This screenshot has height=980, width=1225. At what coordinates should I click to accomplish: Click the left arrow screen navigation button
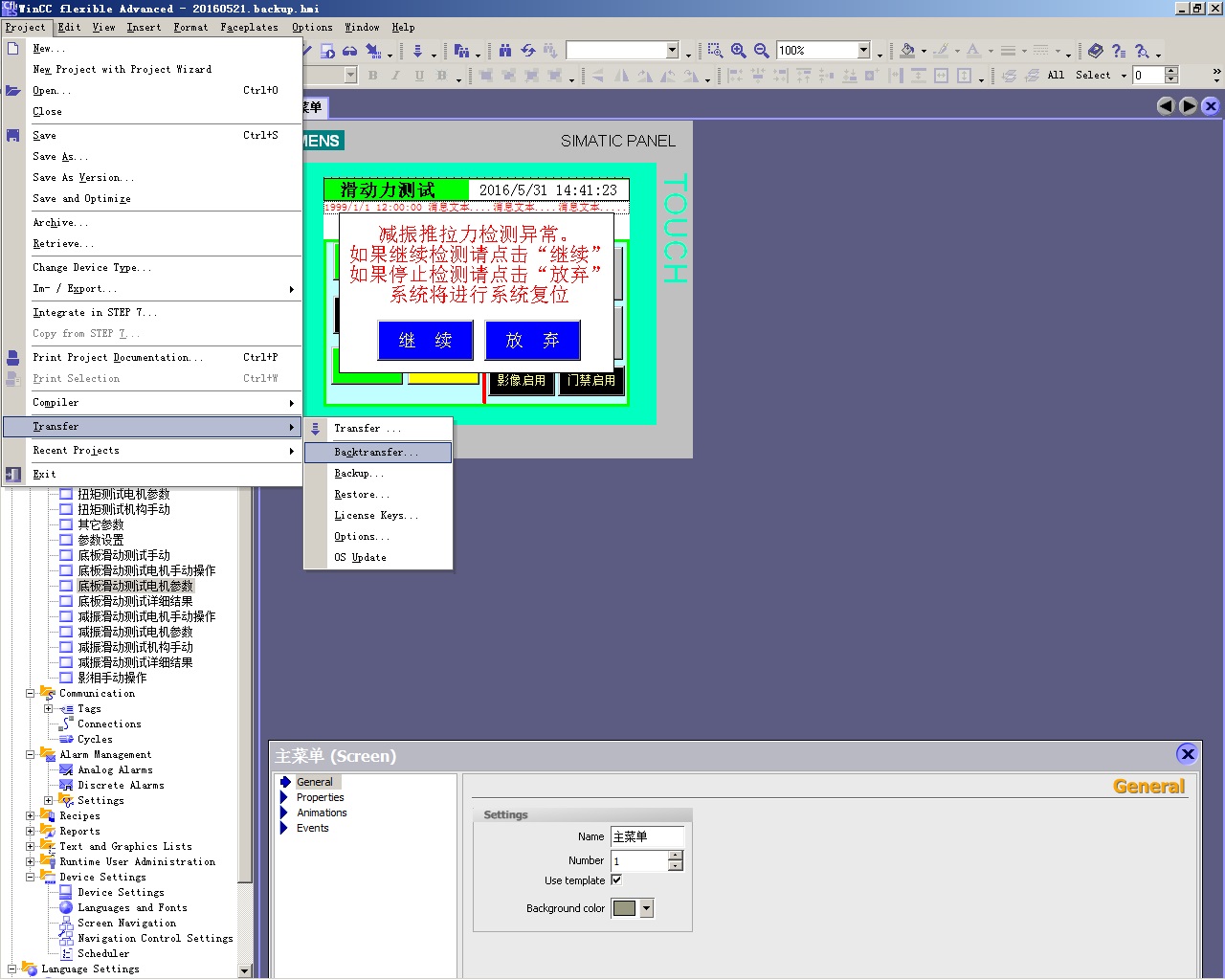1165,106
